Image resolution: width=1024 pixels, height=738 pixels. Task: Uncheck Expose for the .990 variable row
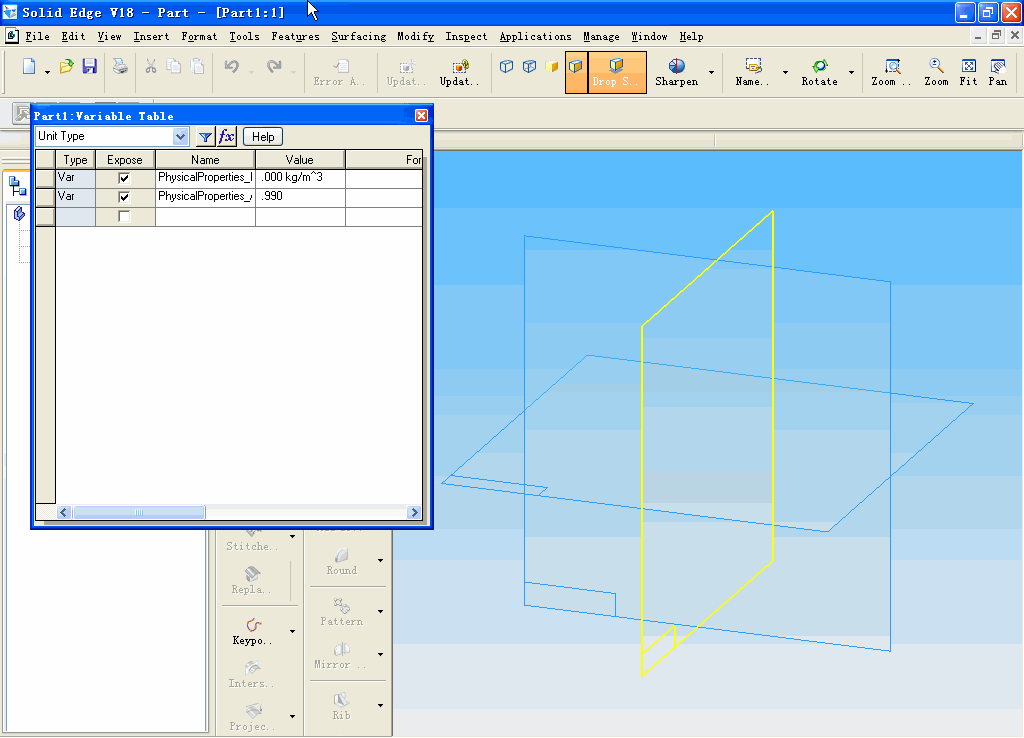click(124, 197)
